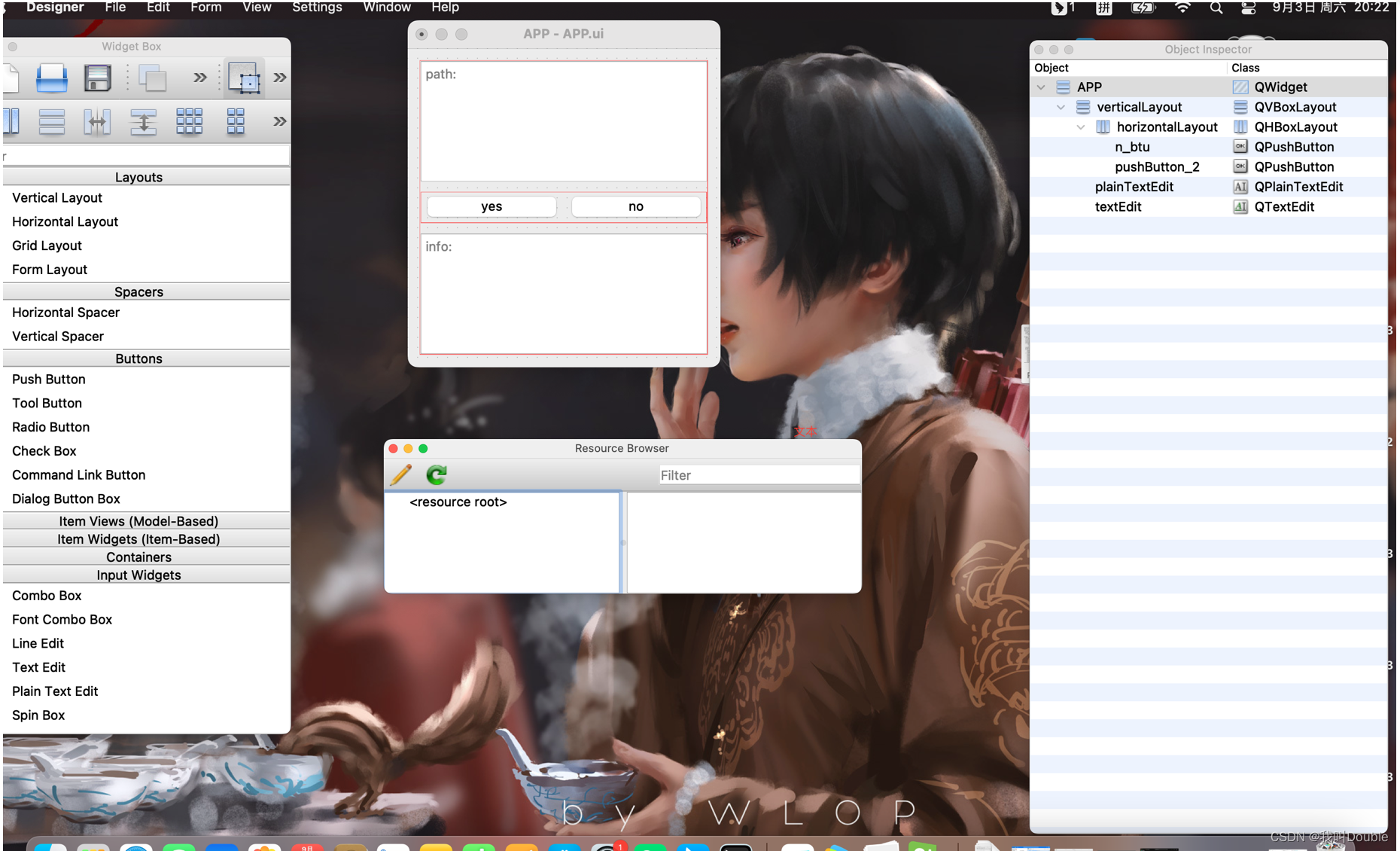This screenshot has height=851, width=1400.
Task: Click QTextEdit class icon in inspector
Action: pyautogui.click(x=1240, y=206)
